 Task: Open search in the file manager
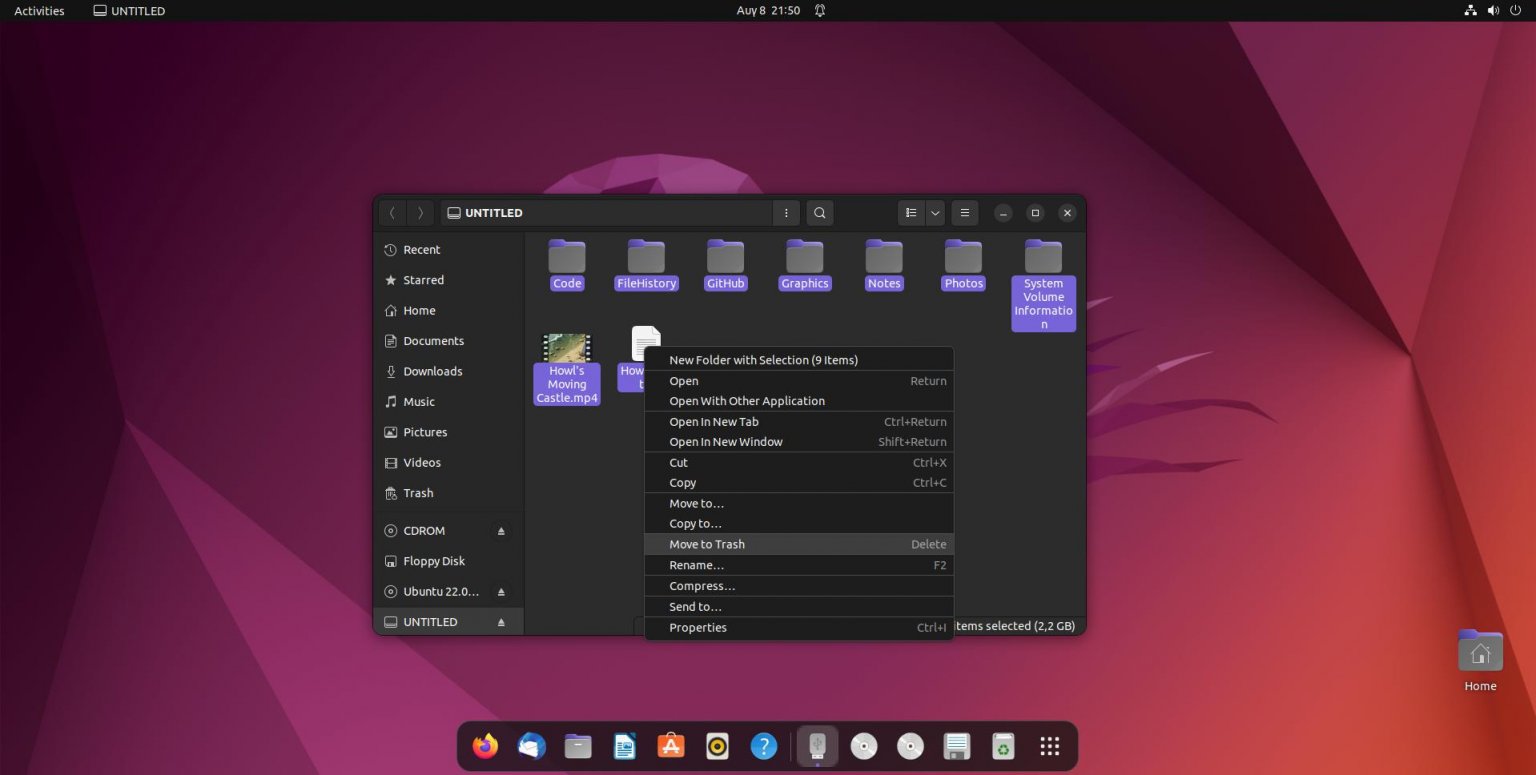tap(819, 212)
